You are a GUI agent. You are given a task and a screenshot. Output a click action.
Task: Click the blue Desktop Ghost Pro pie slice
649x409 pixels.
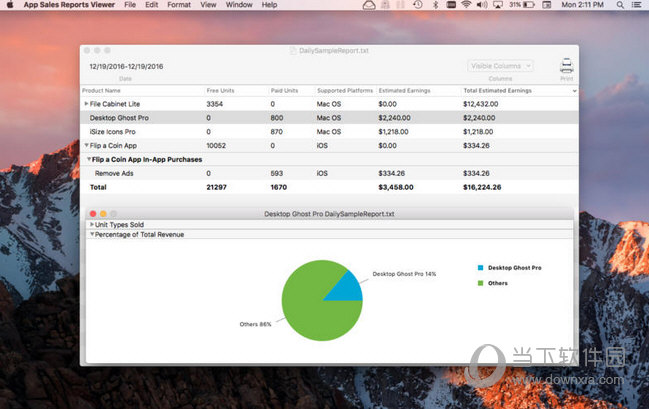pos(349,289)
